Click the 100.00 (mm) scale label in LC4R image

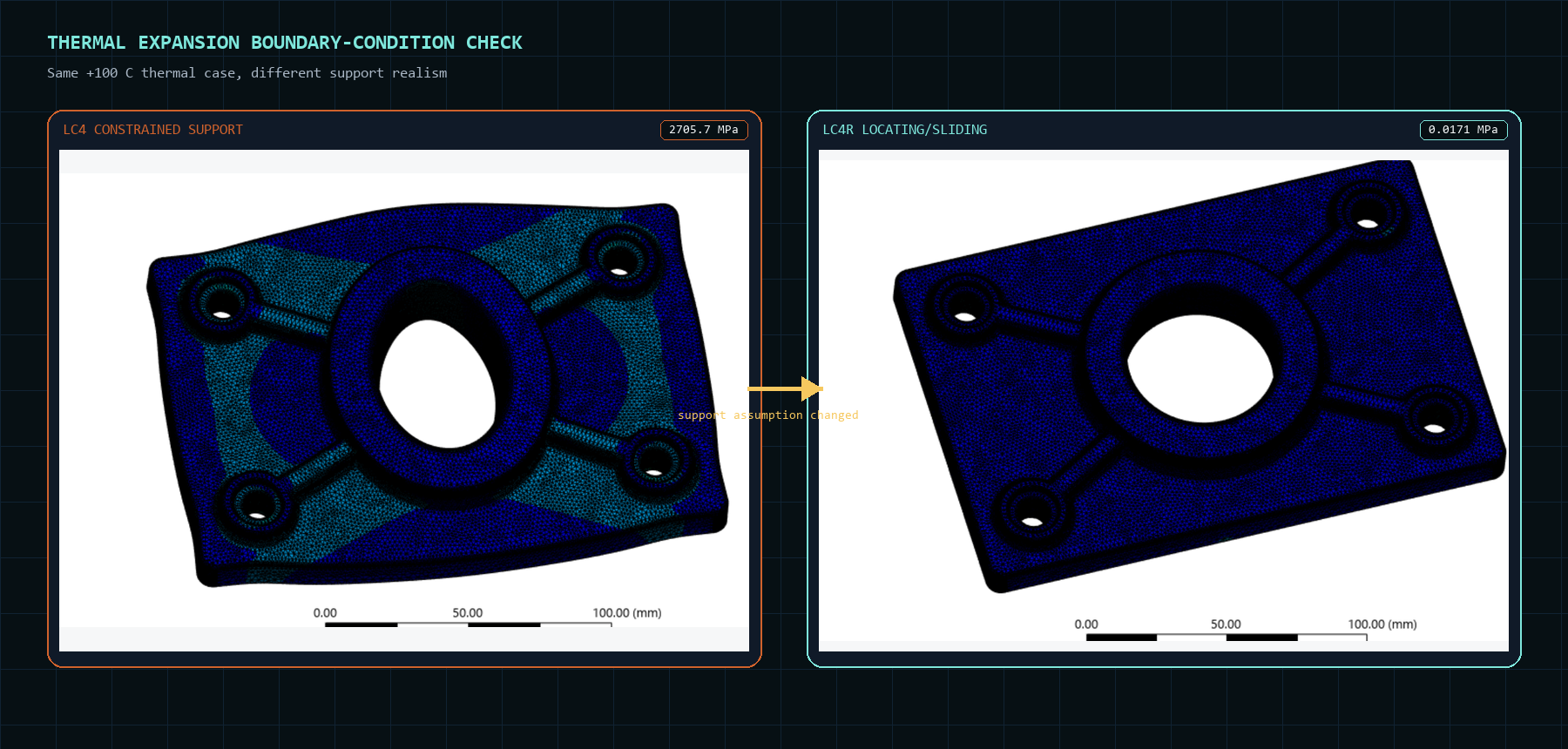pyautogui.click(x=1382, y=624)
